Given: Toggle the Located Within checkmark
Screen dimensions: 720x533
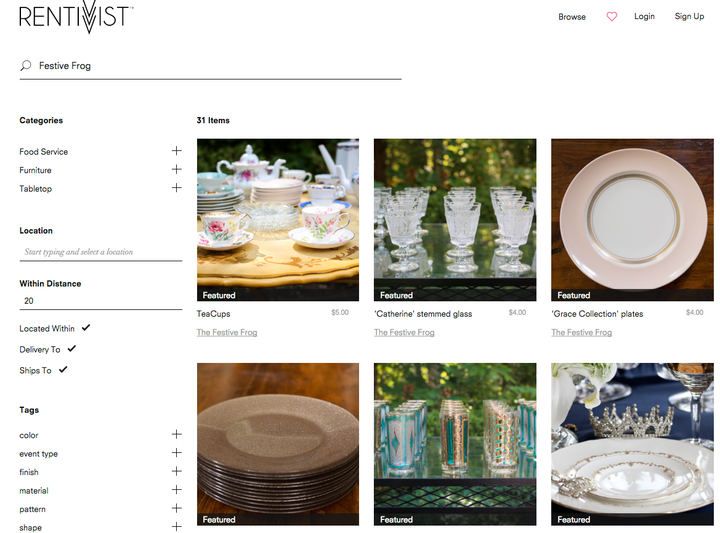Looking at the screenshot, I should tap(86, 328).
